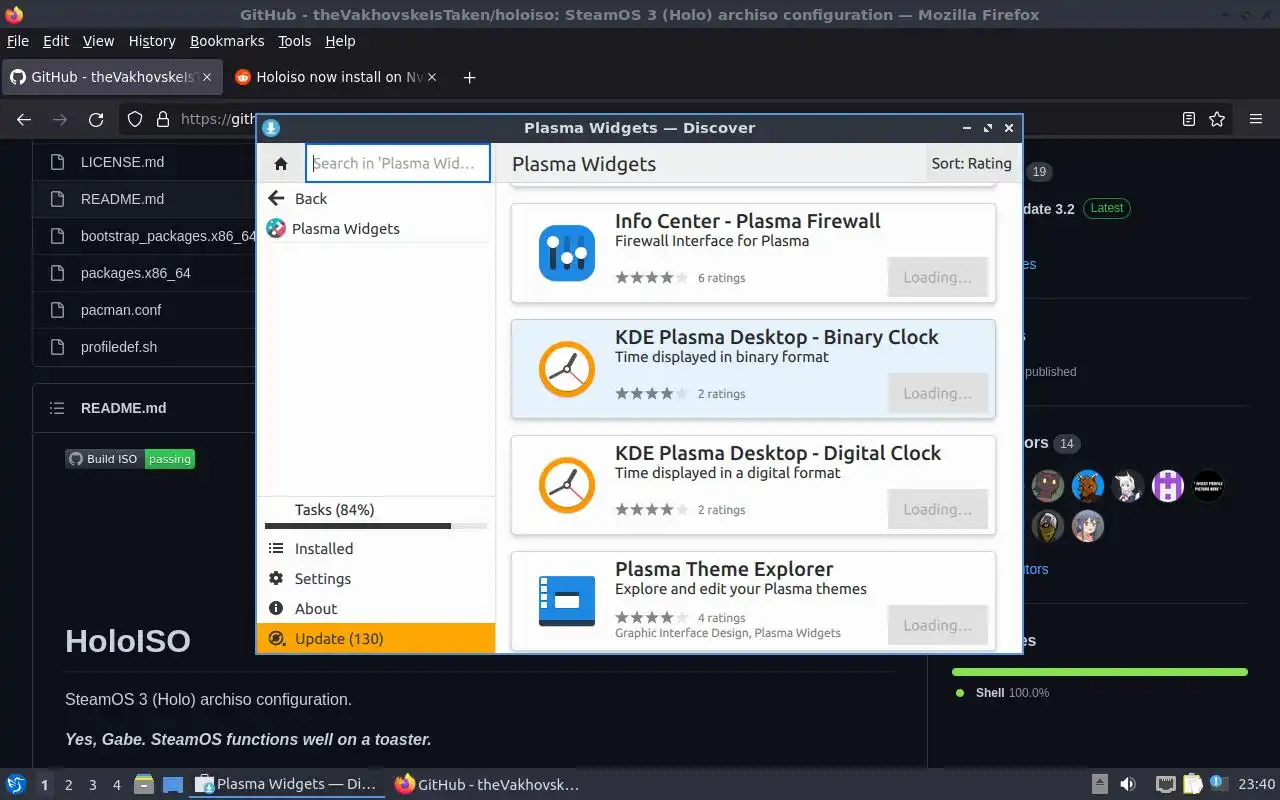Open the application launcher in taskbar

(16, 784)
